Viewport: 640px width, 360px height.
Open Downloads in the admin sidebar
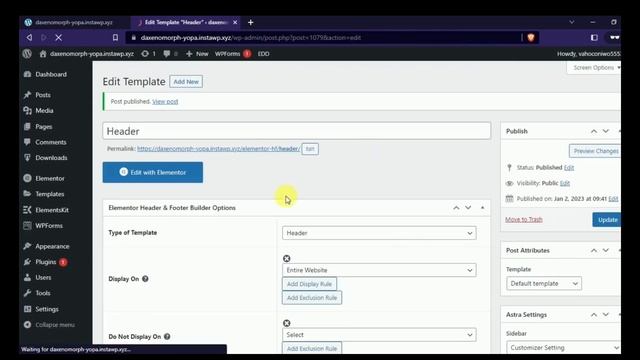tap(51, 158)
